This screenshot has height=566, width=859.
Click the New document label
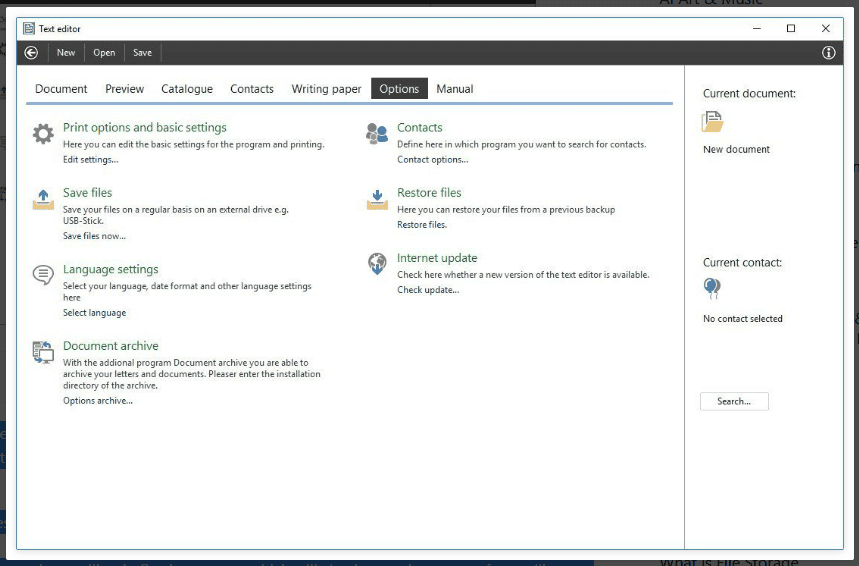[x=736, y=149]
